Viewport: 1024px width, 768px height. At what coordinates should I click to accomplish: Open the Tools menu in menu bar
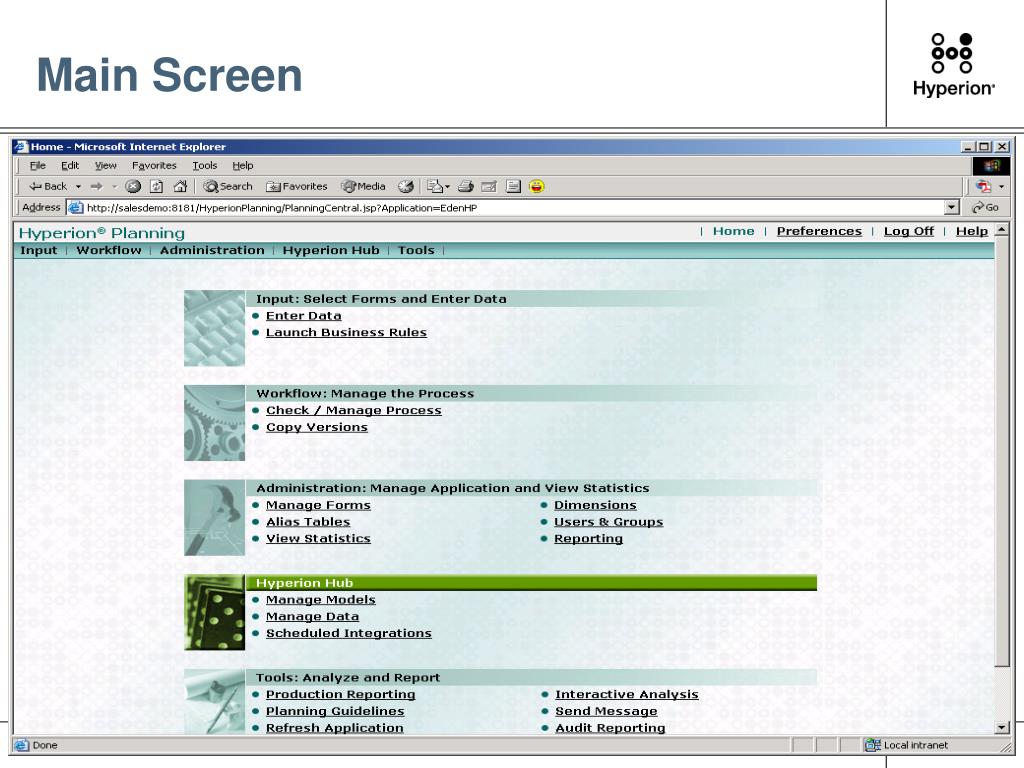[204, 166]
